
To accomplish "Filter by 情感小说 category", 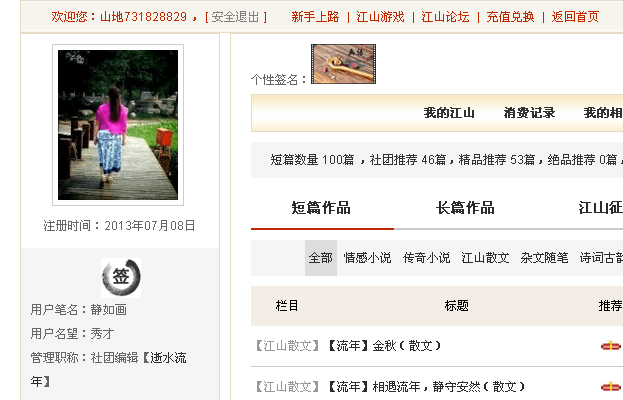I will [x=368, y=258].
